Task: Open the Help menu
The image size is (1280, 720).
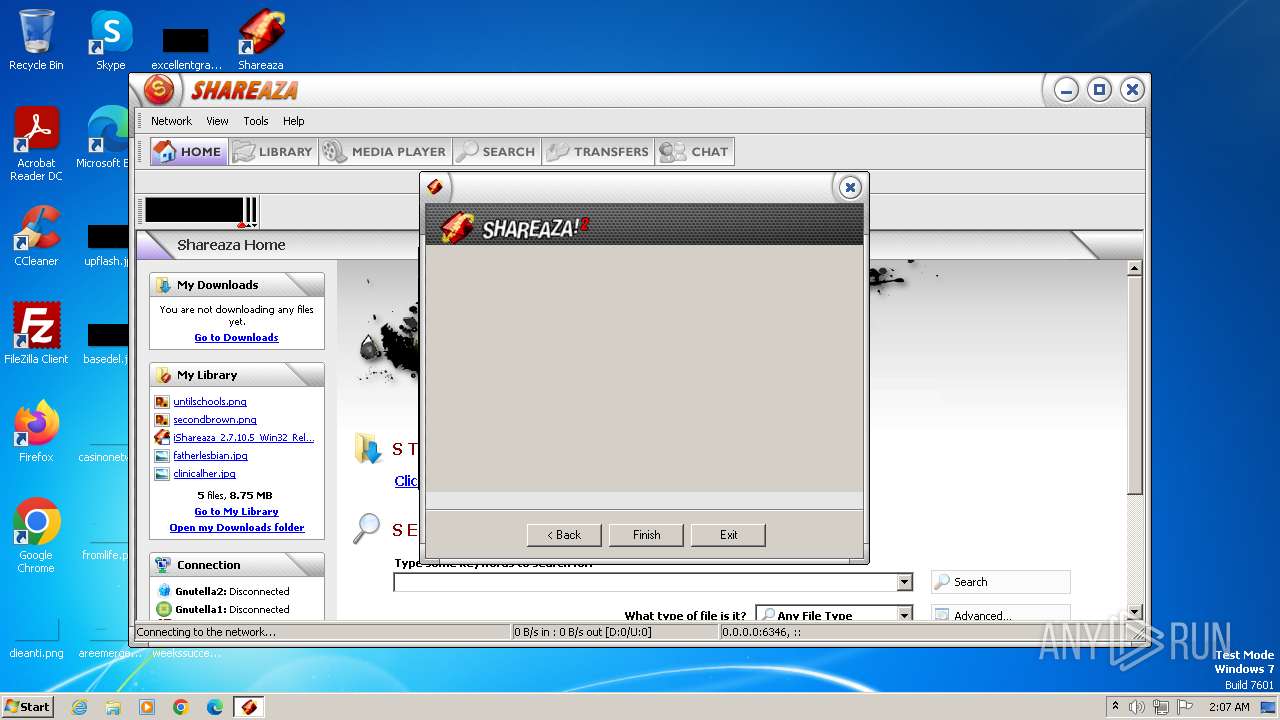Action: (293, 121)
